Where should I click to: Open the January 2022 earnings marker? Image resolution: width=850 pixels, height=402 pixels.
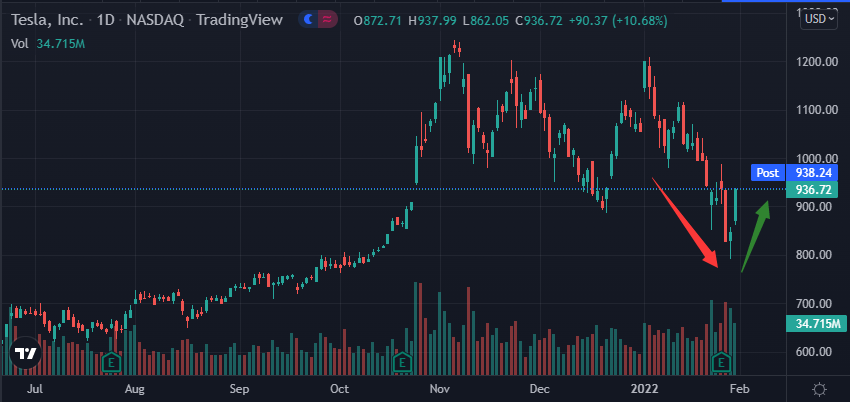pyautogui.click(x=722, y=362)
